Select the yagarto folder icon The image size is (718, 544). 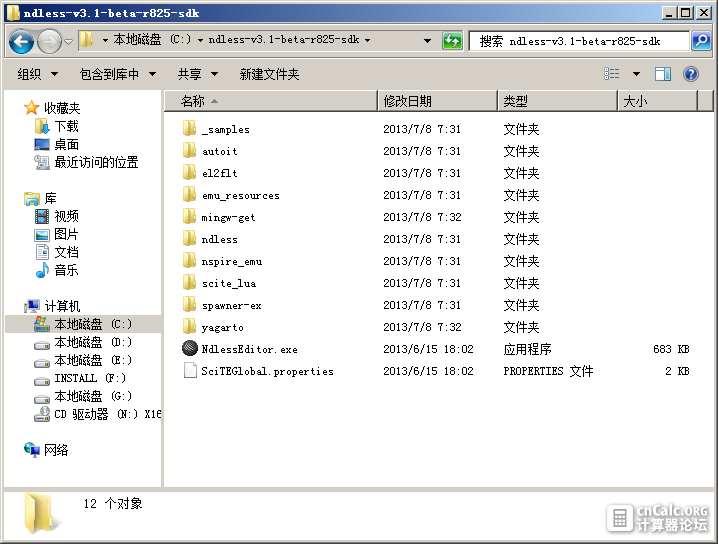[189, 326]
